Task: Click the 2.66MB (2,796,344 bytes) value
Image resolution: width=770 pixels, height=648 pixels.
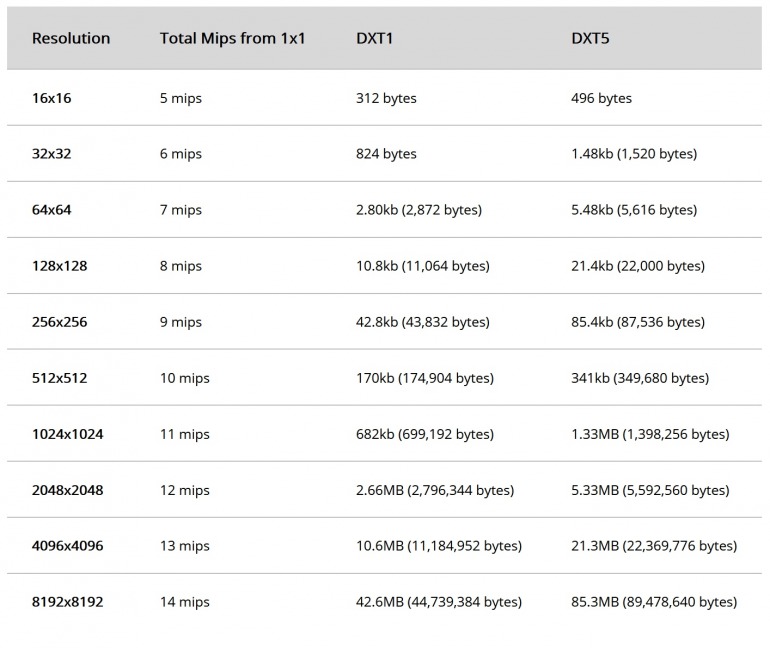Action: pyautogui.click(x=435, y=490)
